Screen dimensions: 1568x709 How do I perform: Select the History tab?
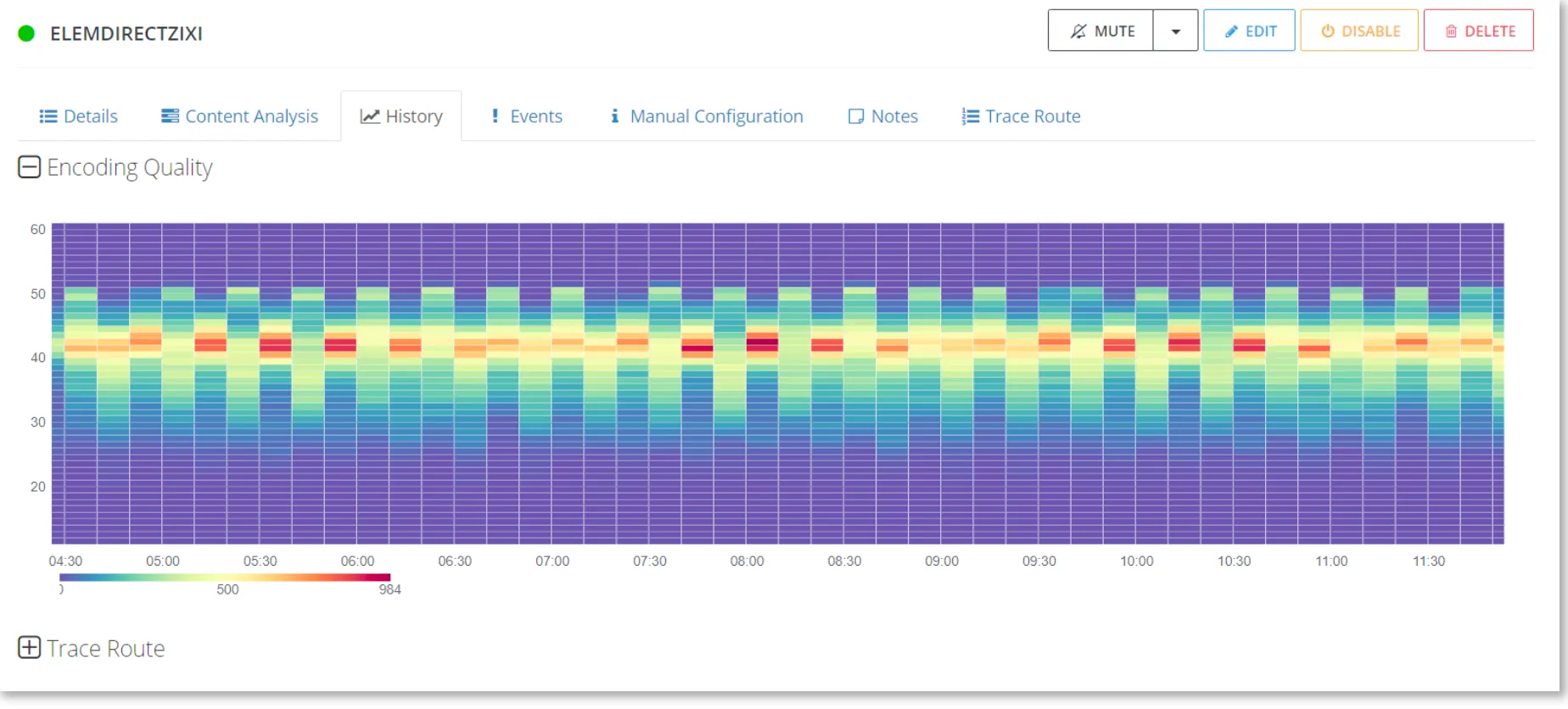(x=401, y=116)
